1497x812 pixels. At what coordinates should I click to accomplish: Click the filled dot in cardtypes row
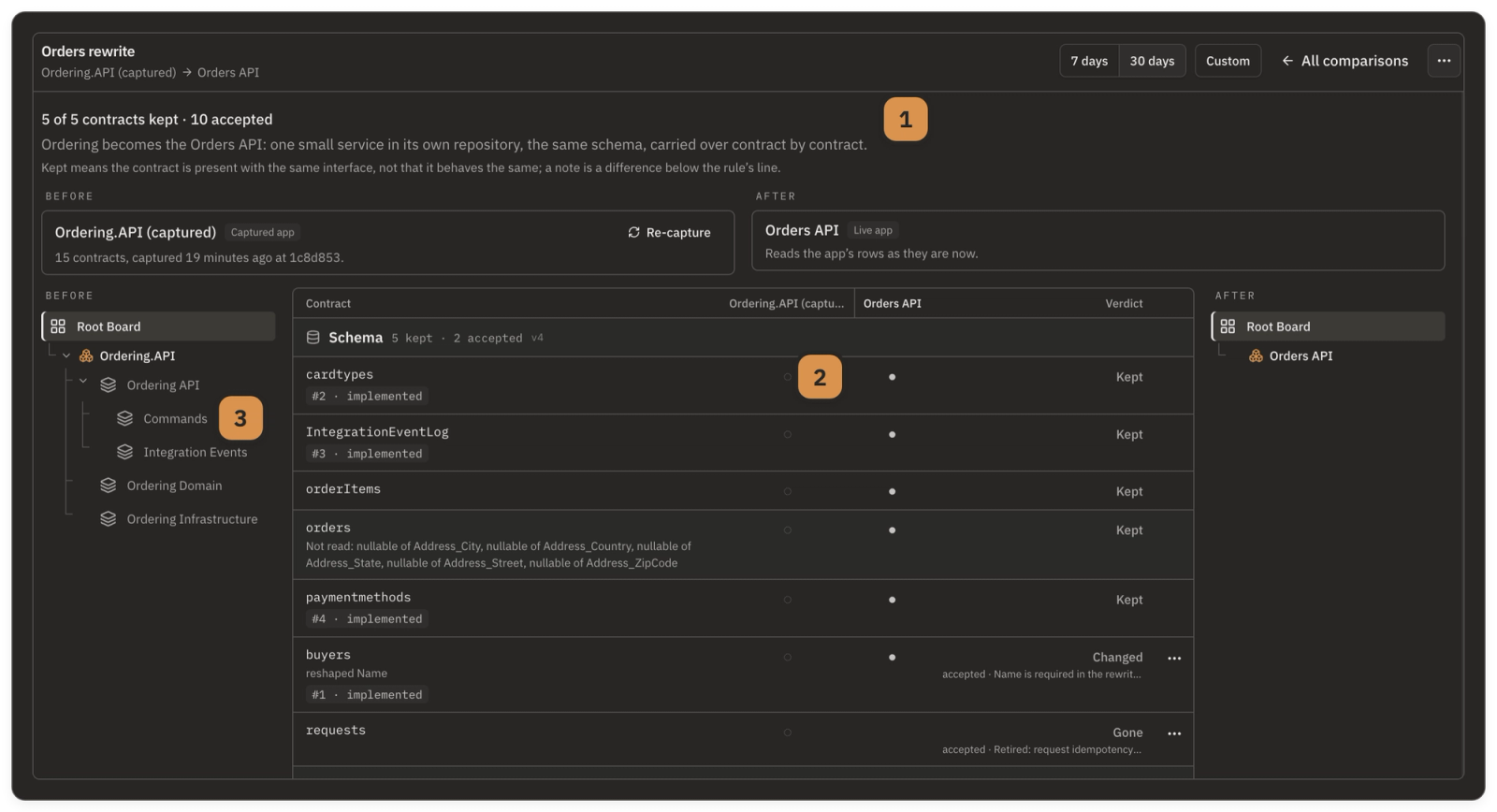[892, 377]
